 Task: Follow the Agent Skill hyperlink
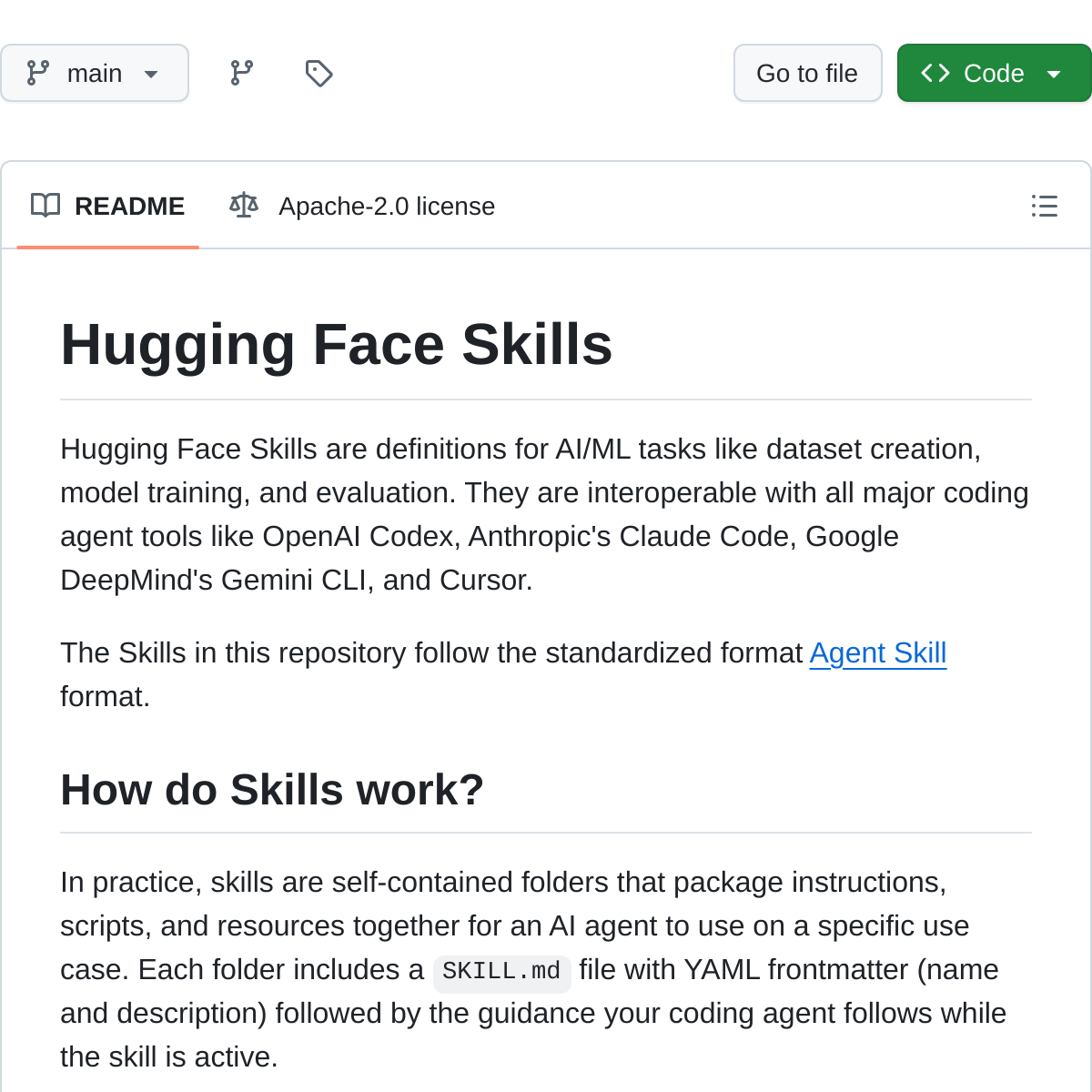tap(877, 652)
